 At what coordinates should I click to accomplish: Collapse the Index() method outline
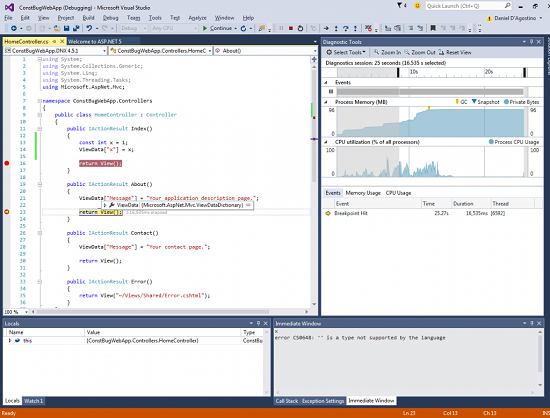point(40,129)
